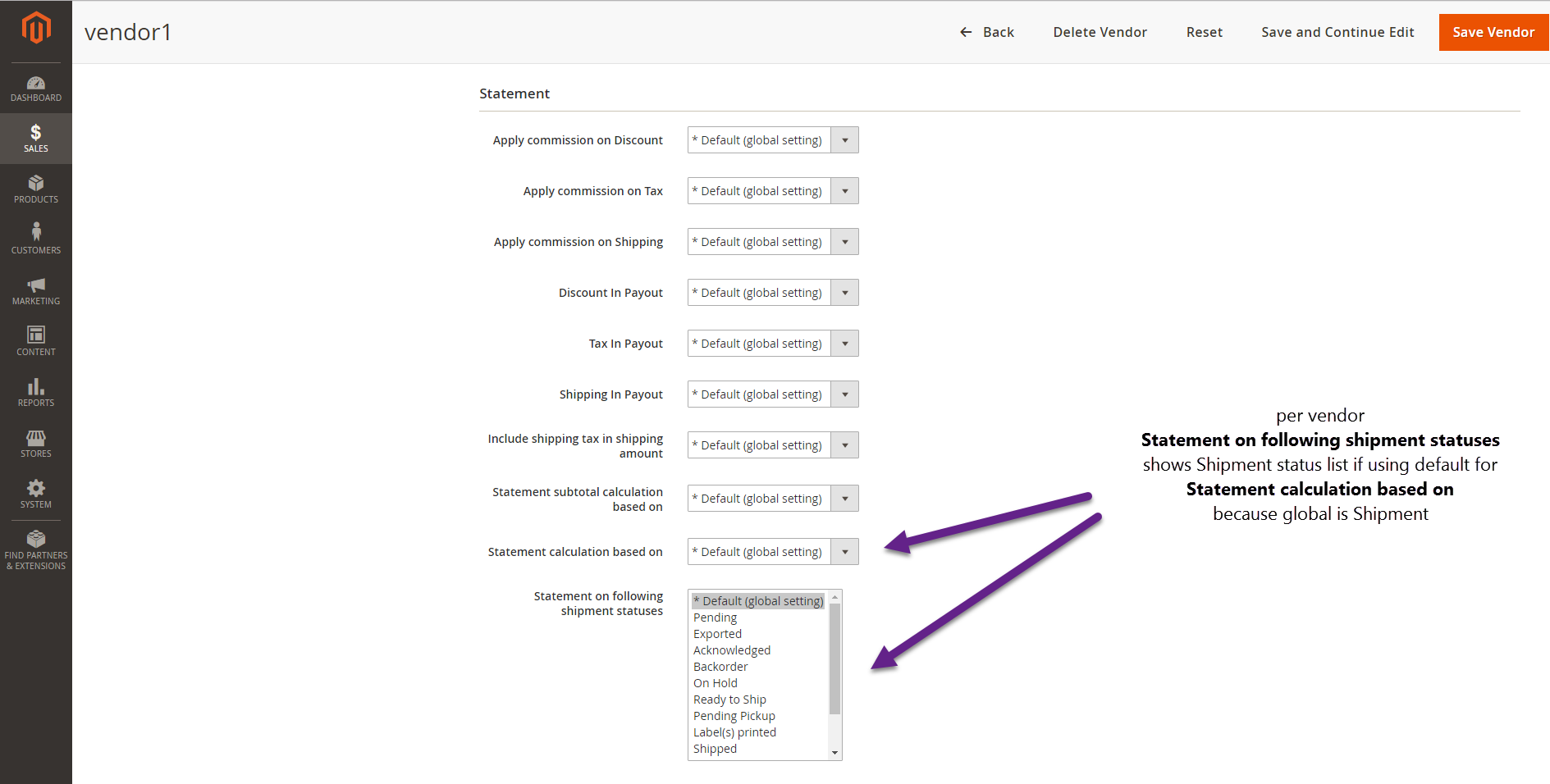1550x784 pixels.
Task: Open the Dashboard sidebar icon
Action: click(x=36, y=83)
